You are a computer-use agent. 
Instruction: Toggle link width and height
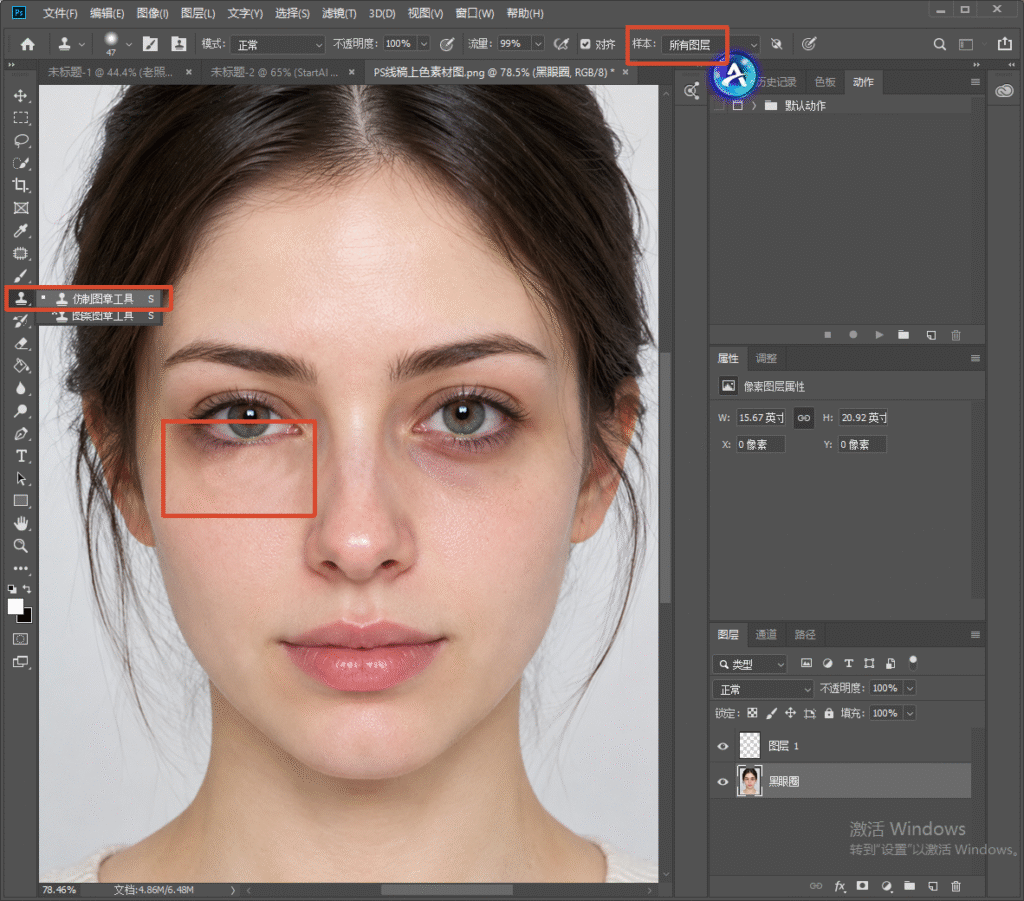[803, 418]
